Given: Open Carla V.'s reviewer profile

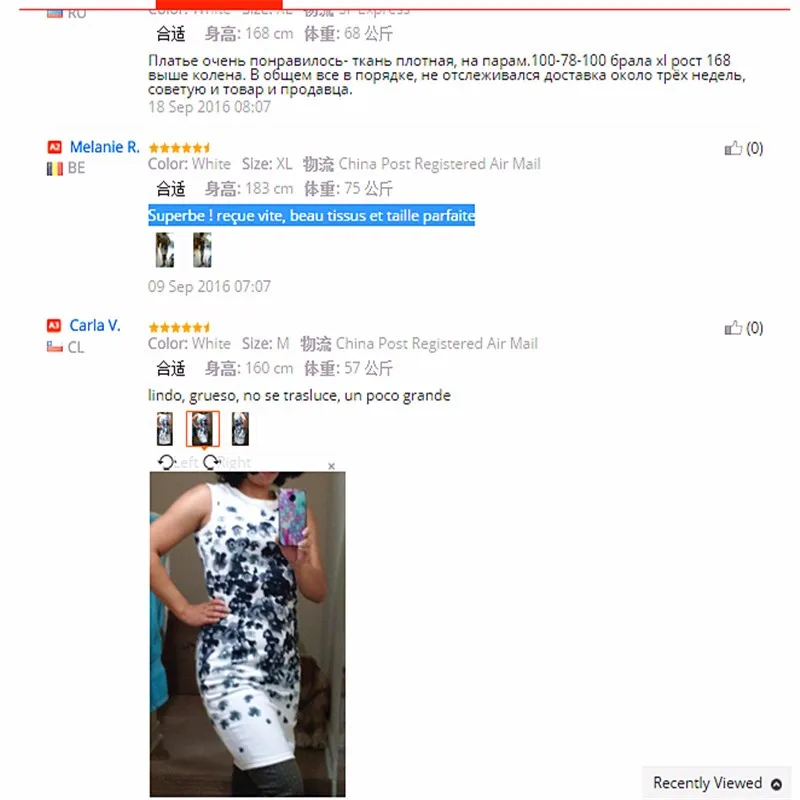Looking at the screenshot, I should (x=95, y=326).
